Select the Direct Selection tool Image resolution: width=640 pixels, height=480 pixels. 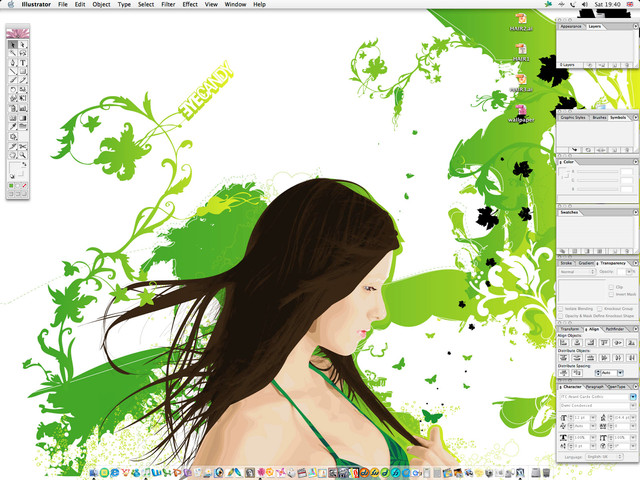[23, 44]
